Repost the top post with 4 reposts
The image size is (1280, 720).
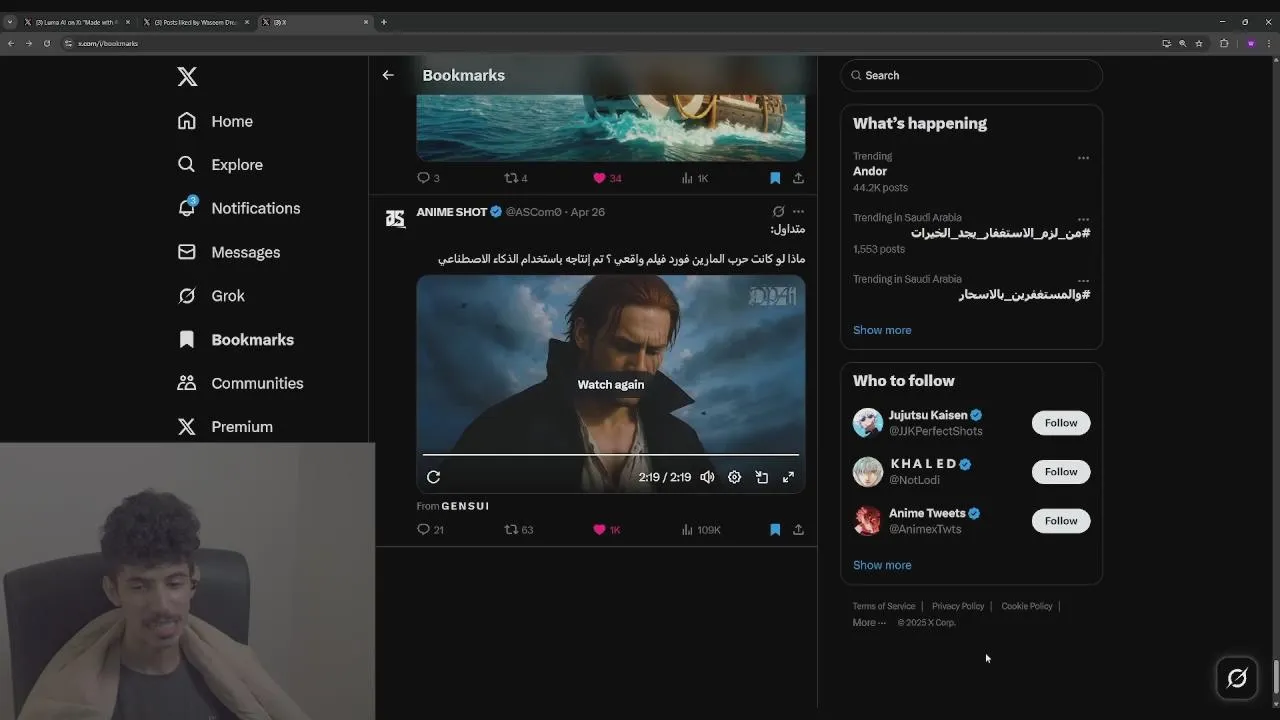[516, 178]
